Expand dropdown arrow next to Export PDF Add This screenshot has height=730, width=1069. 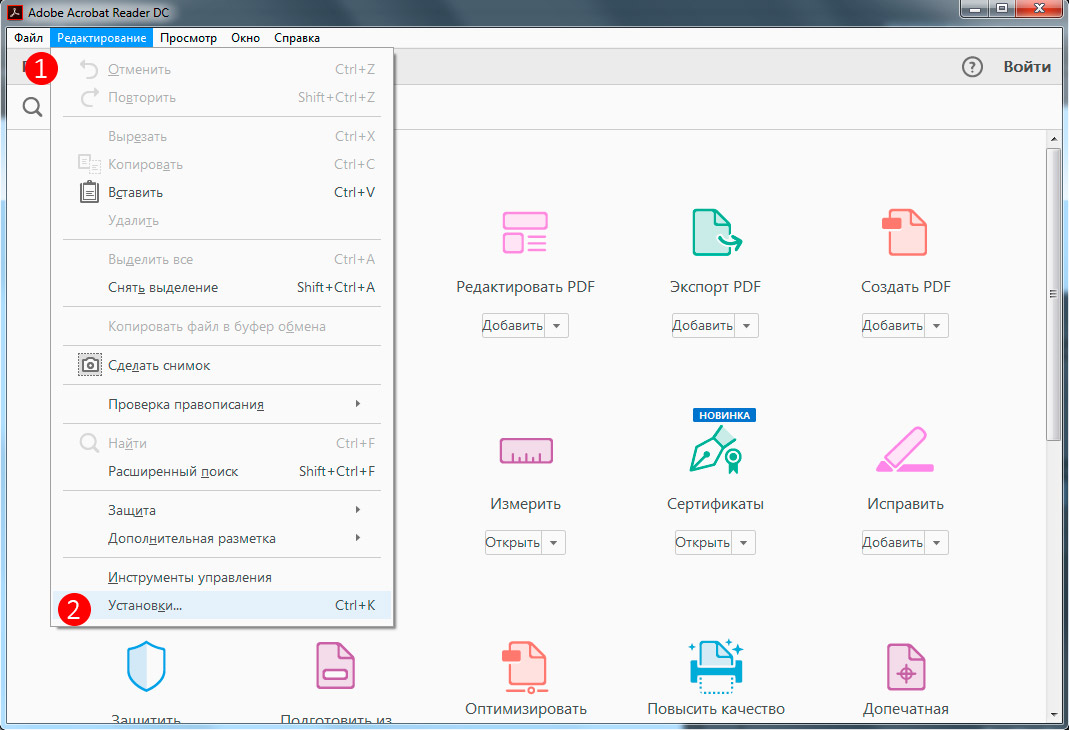pos(747,326)
